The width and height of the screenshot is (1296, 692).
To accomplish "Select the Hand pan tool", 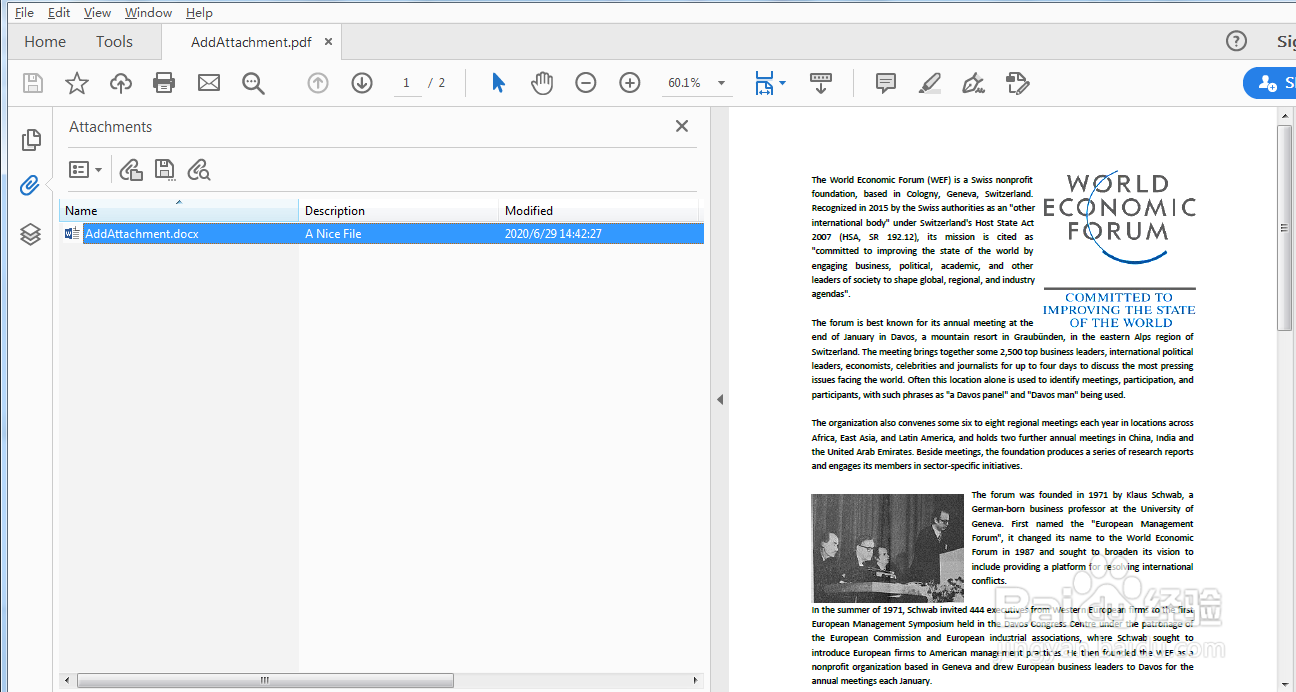I will [x=542, y=83].
